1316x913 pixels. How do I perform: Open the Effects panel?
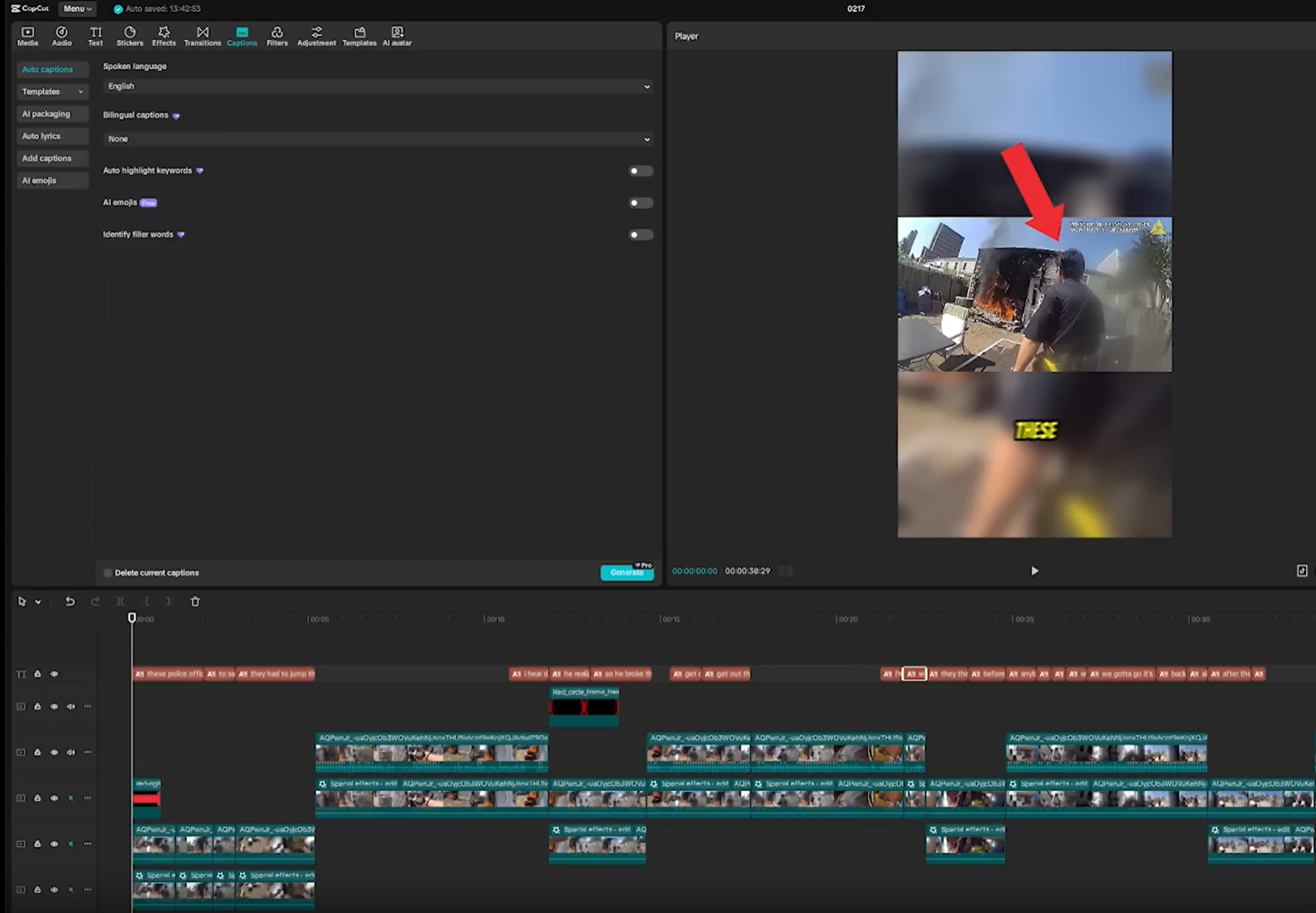pos(163,36)
